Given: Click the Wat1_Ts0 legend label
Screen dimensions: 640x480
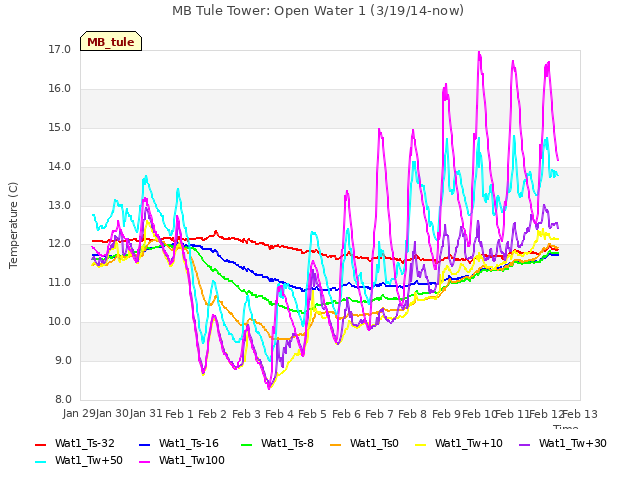Looking at the screenshot, I should click(x=374, y=443).
